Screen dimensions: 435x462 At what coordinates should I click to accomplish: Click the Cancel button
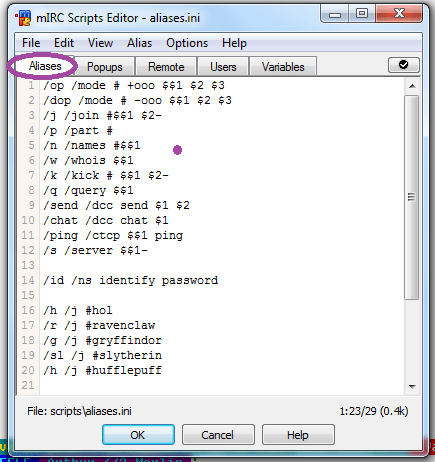[218, 435]
